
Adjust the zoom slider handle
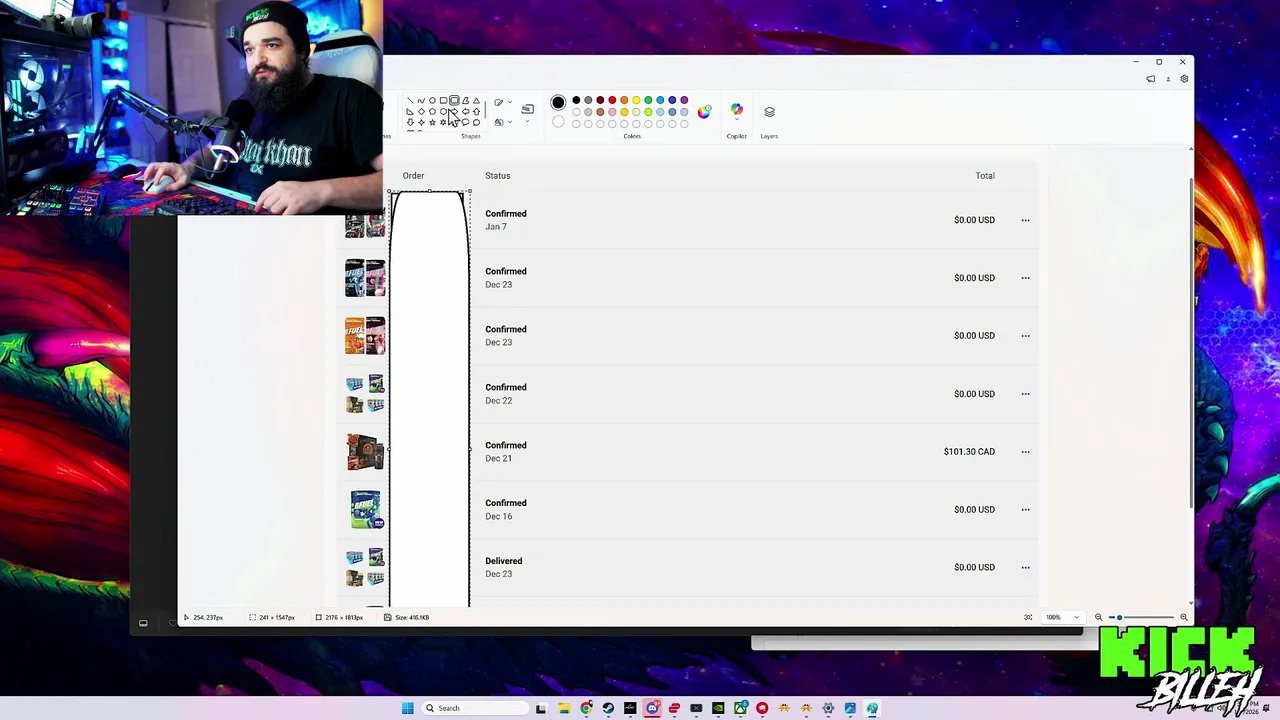1119,617
